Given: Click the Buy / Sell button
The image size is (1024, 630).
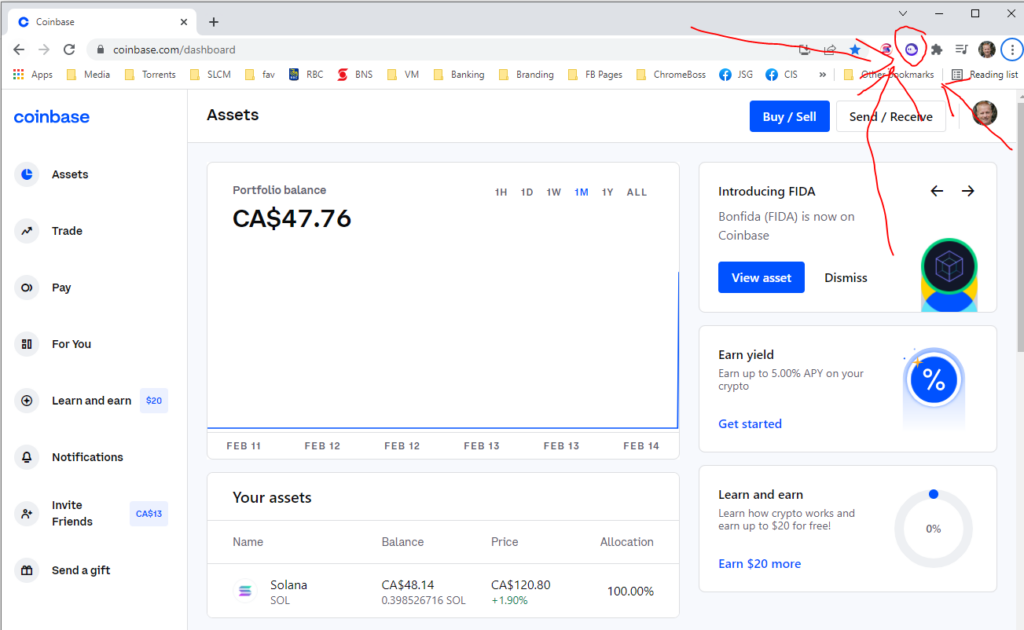Looking at the screenshot, I should click(x=790, y=116).
